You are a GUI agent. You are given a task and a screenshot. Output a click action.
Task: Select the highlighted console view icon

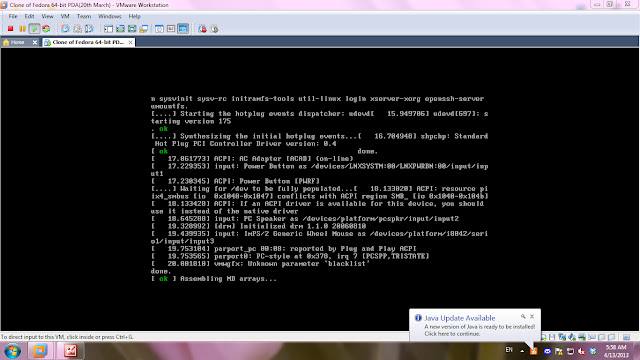183,29
